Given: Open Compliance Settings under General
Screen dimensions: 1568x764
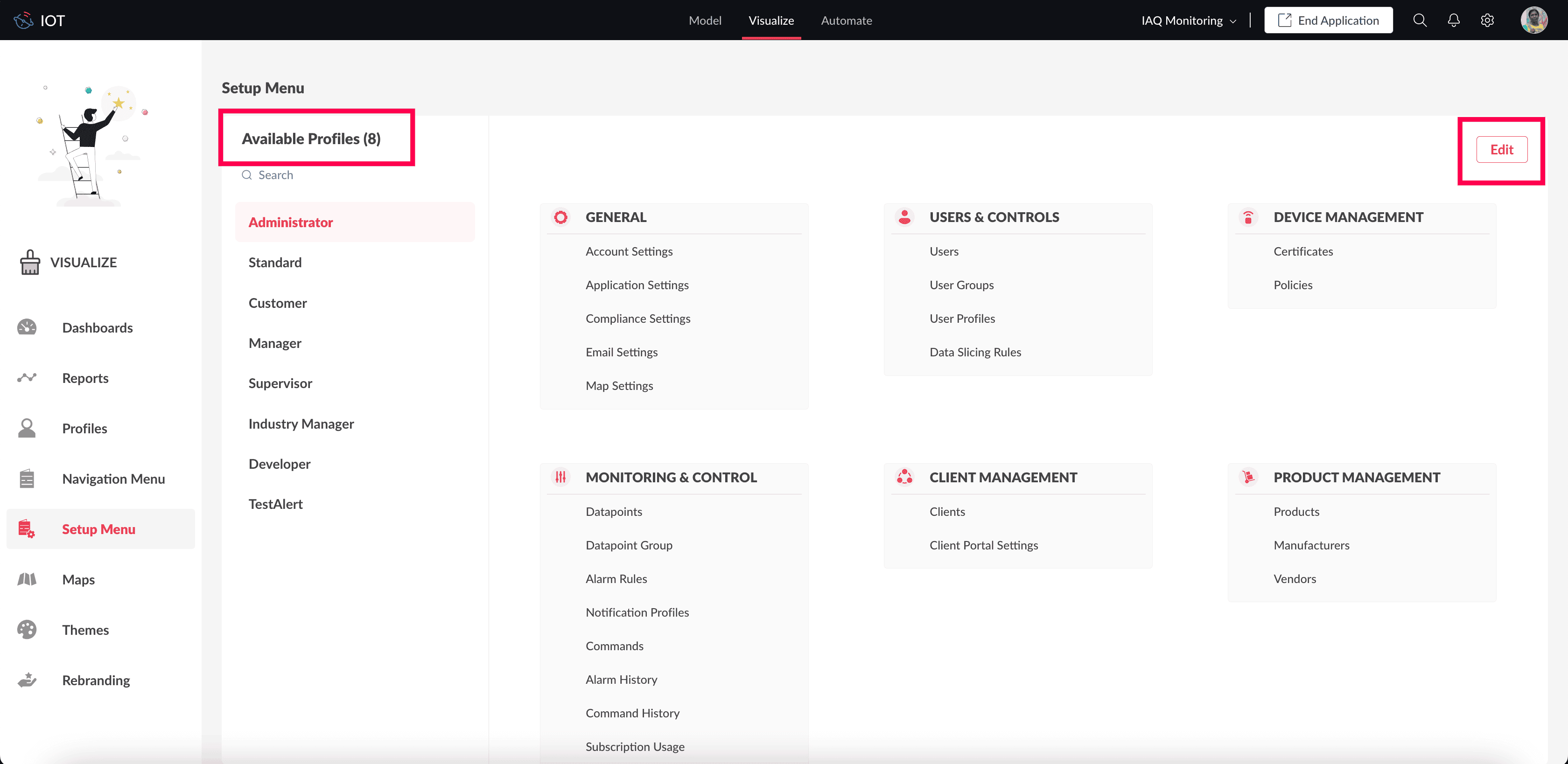Looking at the screenshot, I should 637,319.
